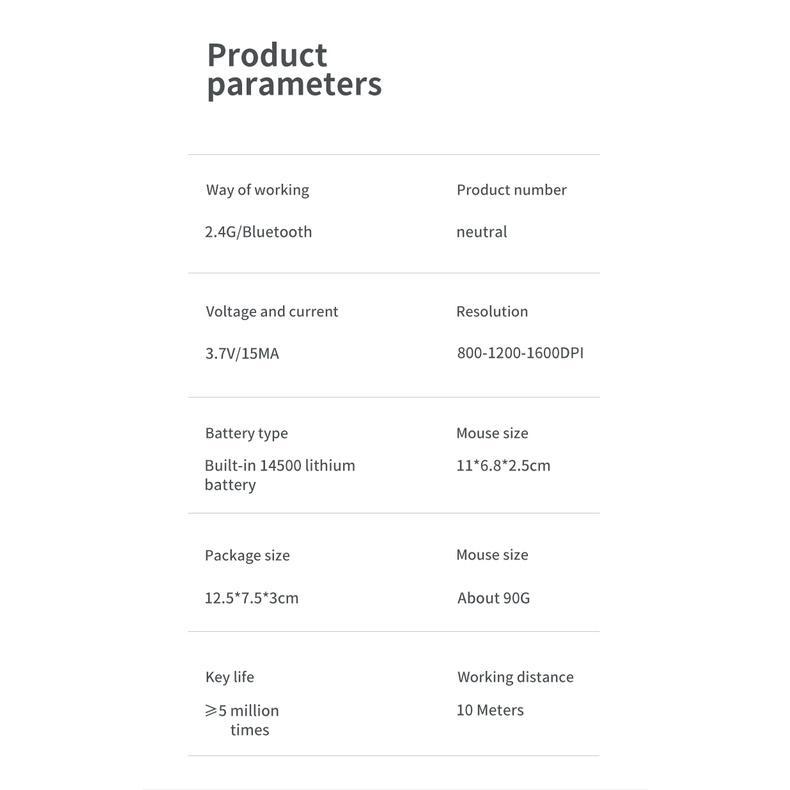
Task: Click "Mouse size" label above "About 90G"
Action: point(492,555)
